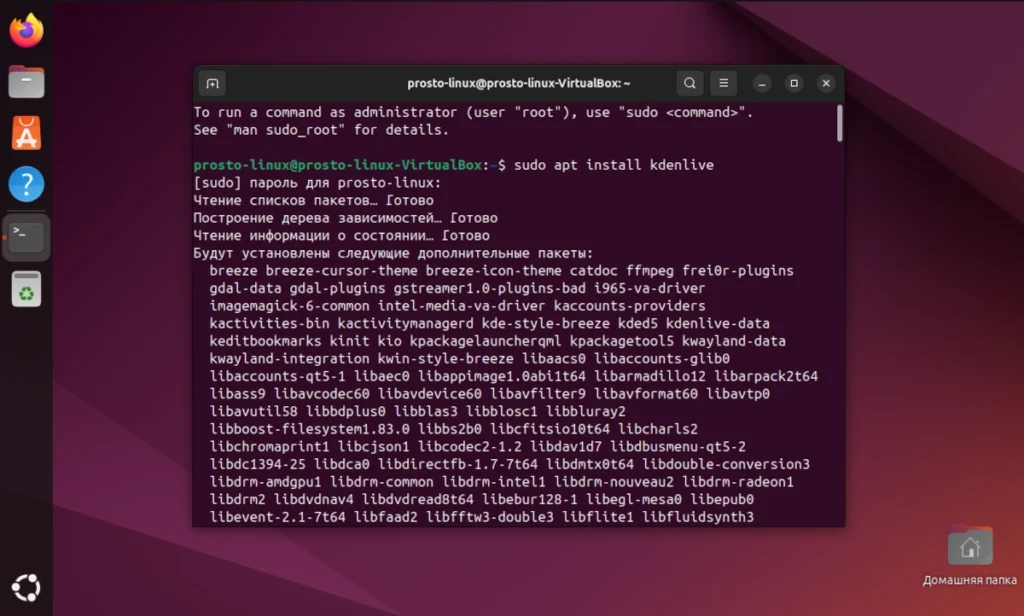Click 'Построение дерева зависимостей… Готово' line

tap(345, 218)
